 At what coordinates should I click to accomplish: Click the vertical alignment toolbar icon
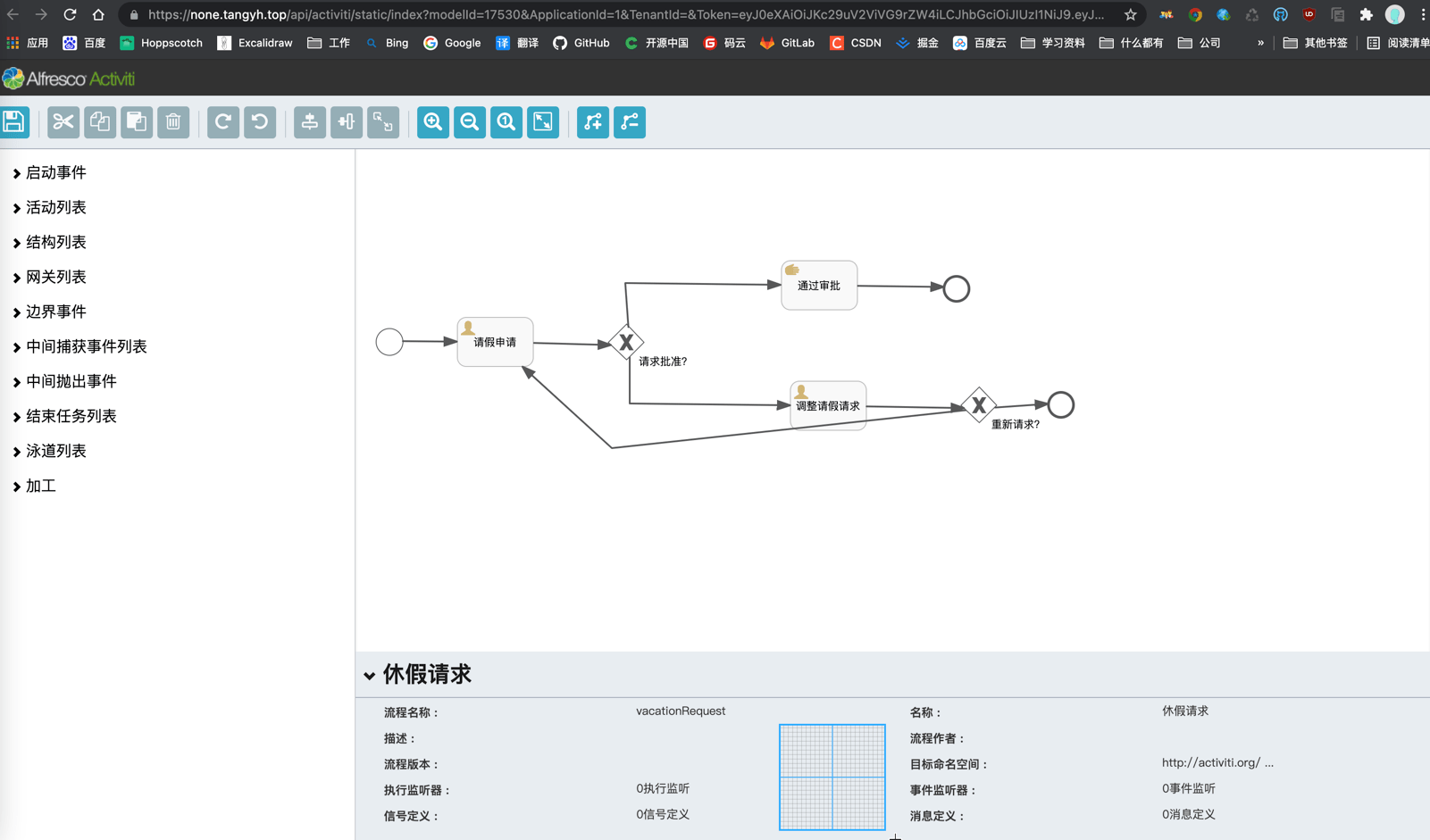(x=310, y=122)
